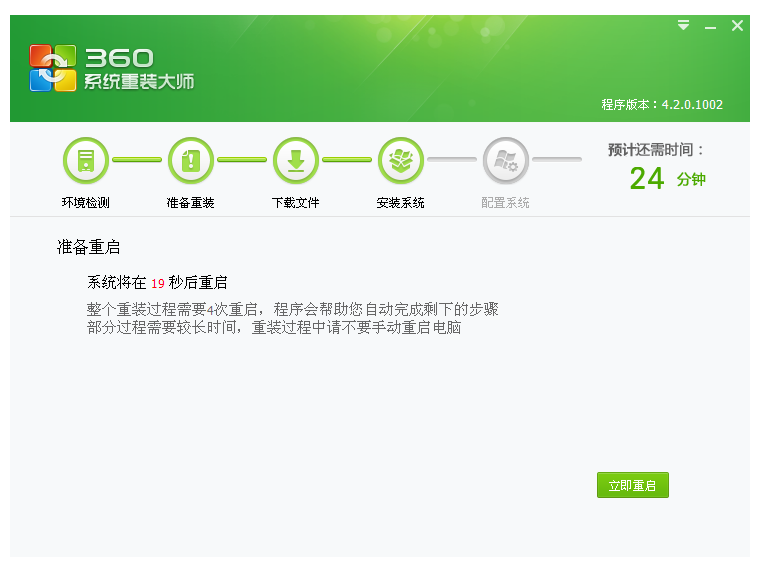Click the 下载文件 download step icon

coord(296,160)
